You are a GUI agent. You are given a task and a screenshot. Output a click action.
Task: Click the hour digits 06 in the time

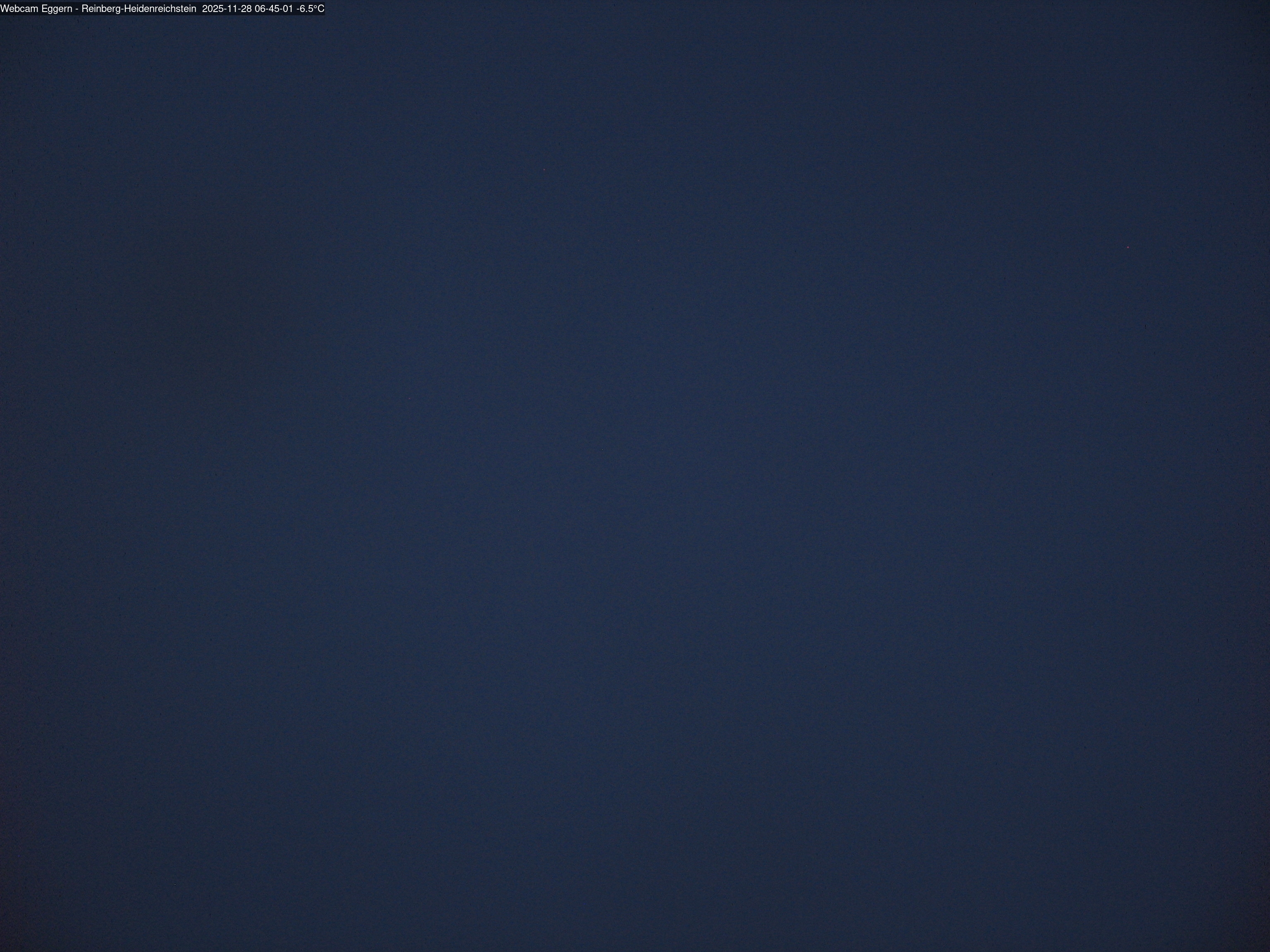click(261, 9)
